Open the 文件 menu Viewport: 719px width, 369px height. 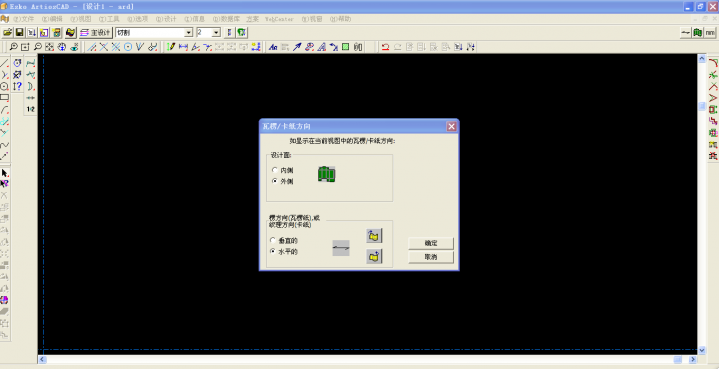click(24, 19)
